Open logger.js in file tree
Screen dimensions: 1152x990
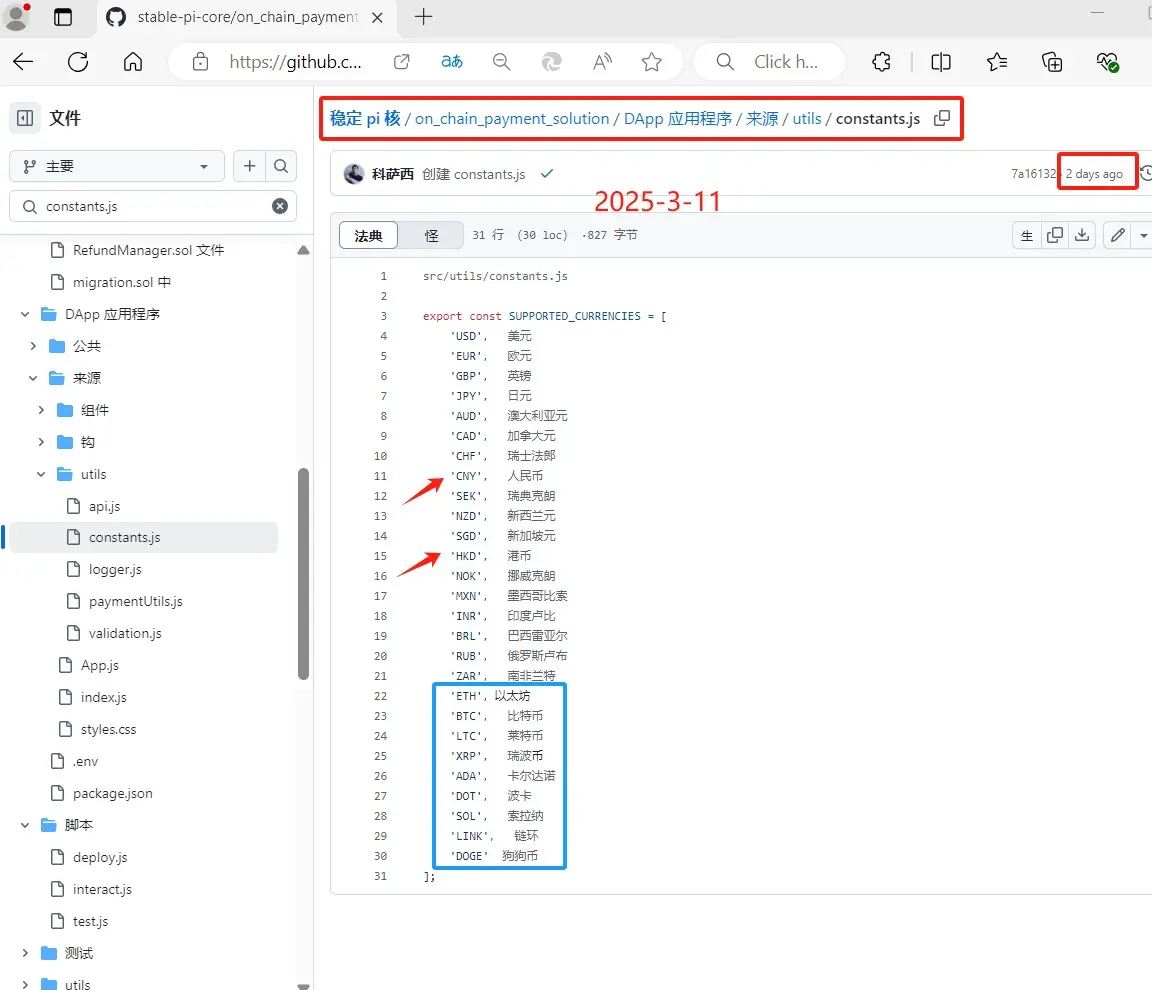tap(115, 569)
